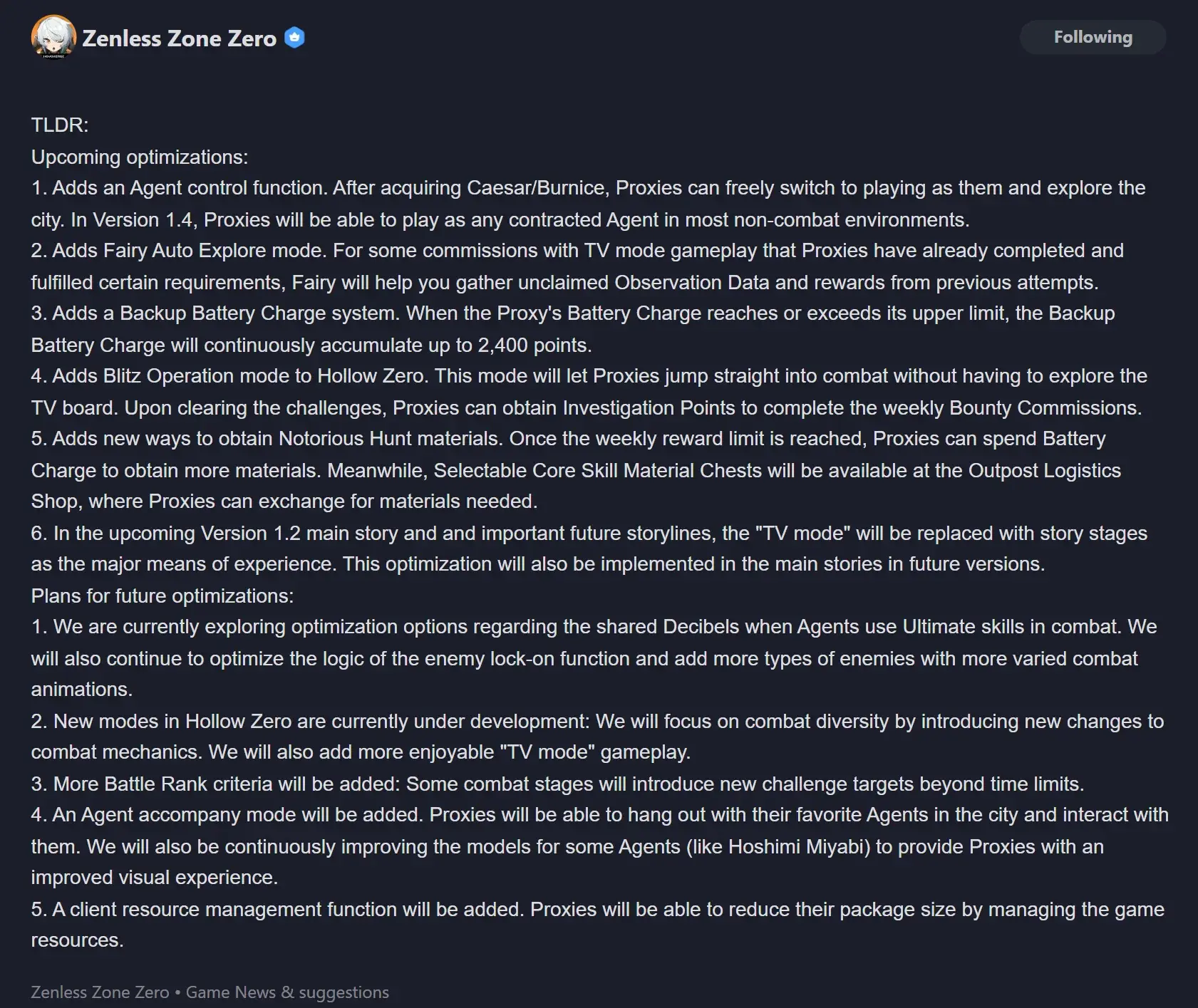Click the new Hollow Zero modes paragraph
This screenshot has width=1198, height=1008.
(499, 737)
